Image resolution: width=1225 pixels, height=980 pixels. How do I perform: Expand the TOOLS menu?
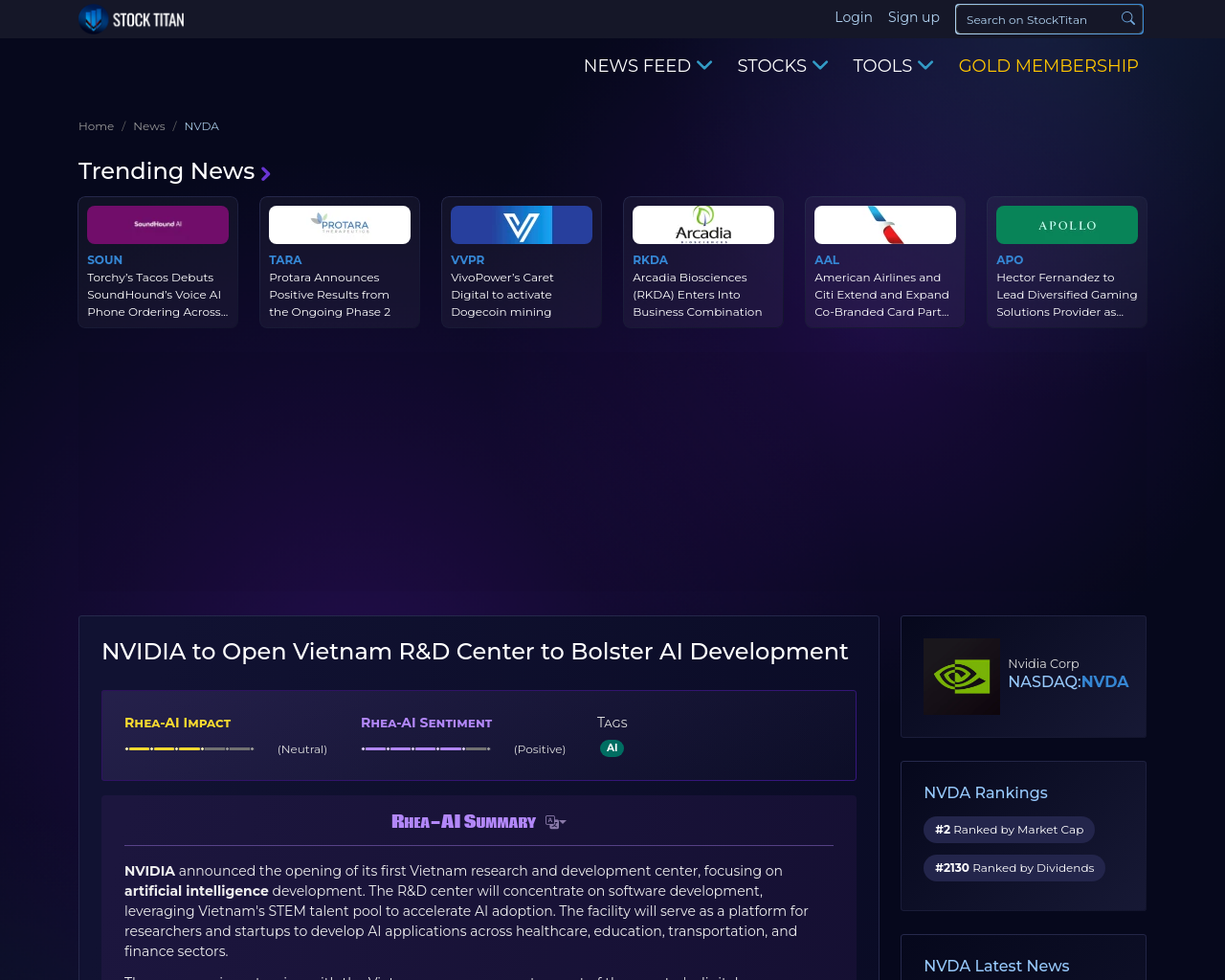[x=893, y=65]
